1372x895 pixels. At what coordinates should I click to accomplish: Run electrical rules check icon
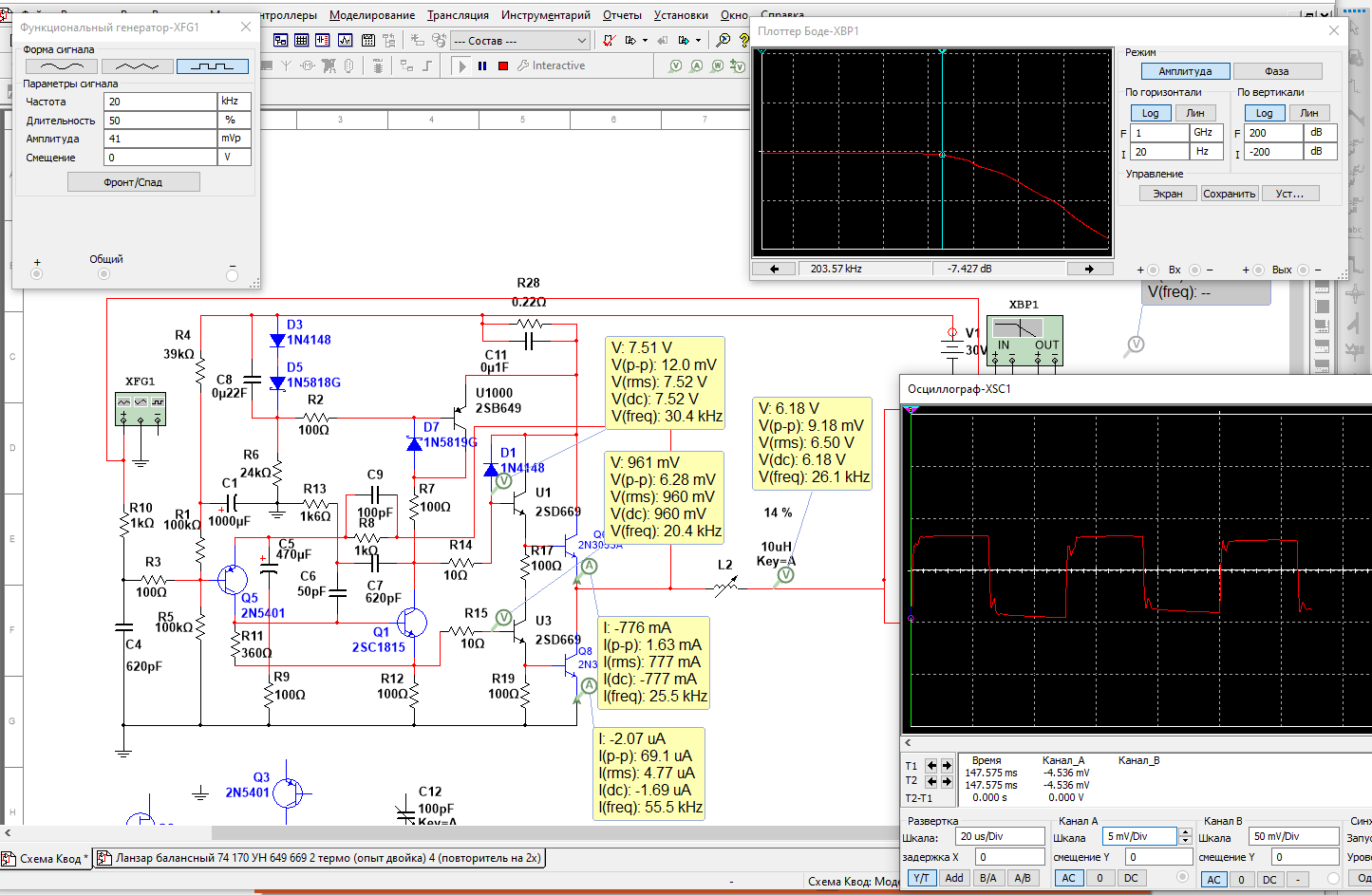(609, 40)
